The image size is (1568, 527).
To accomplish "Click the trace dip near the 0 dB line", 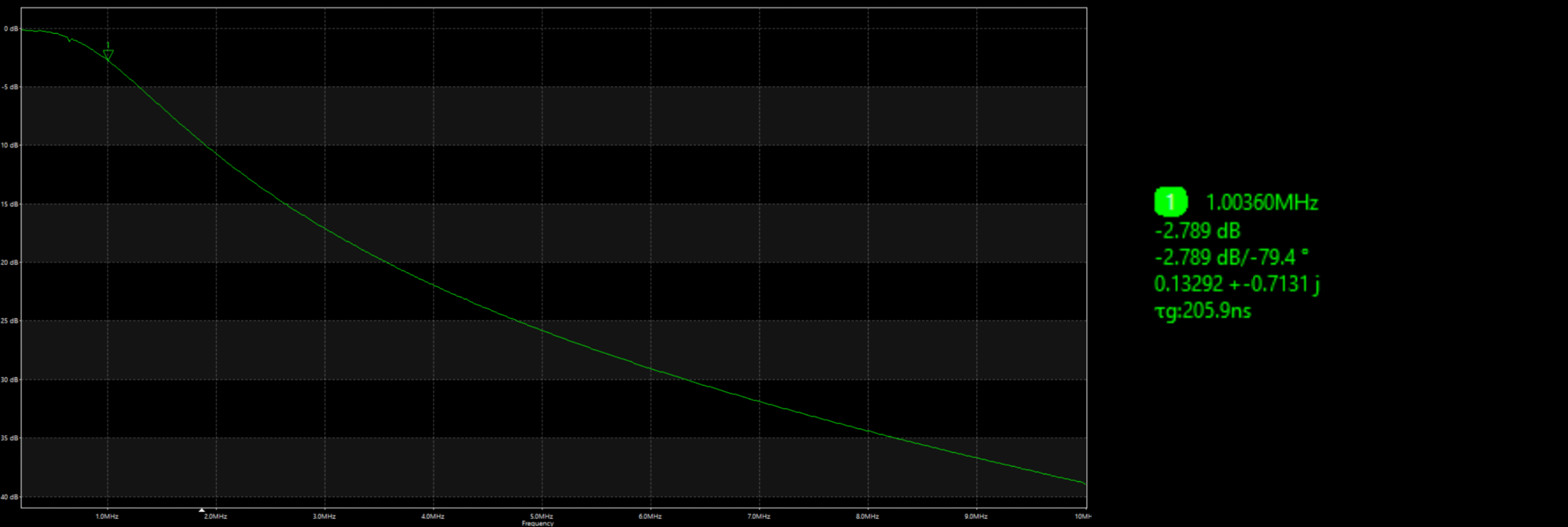I will (69, 41).
